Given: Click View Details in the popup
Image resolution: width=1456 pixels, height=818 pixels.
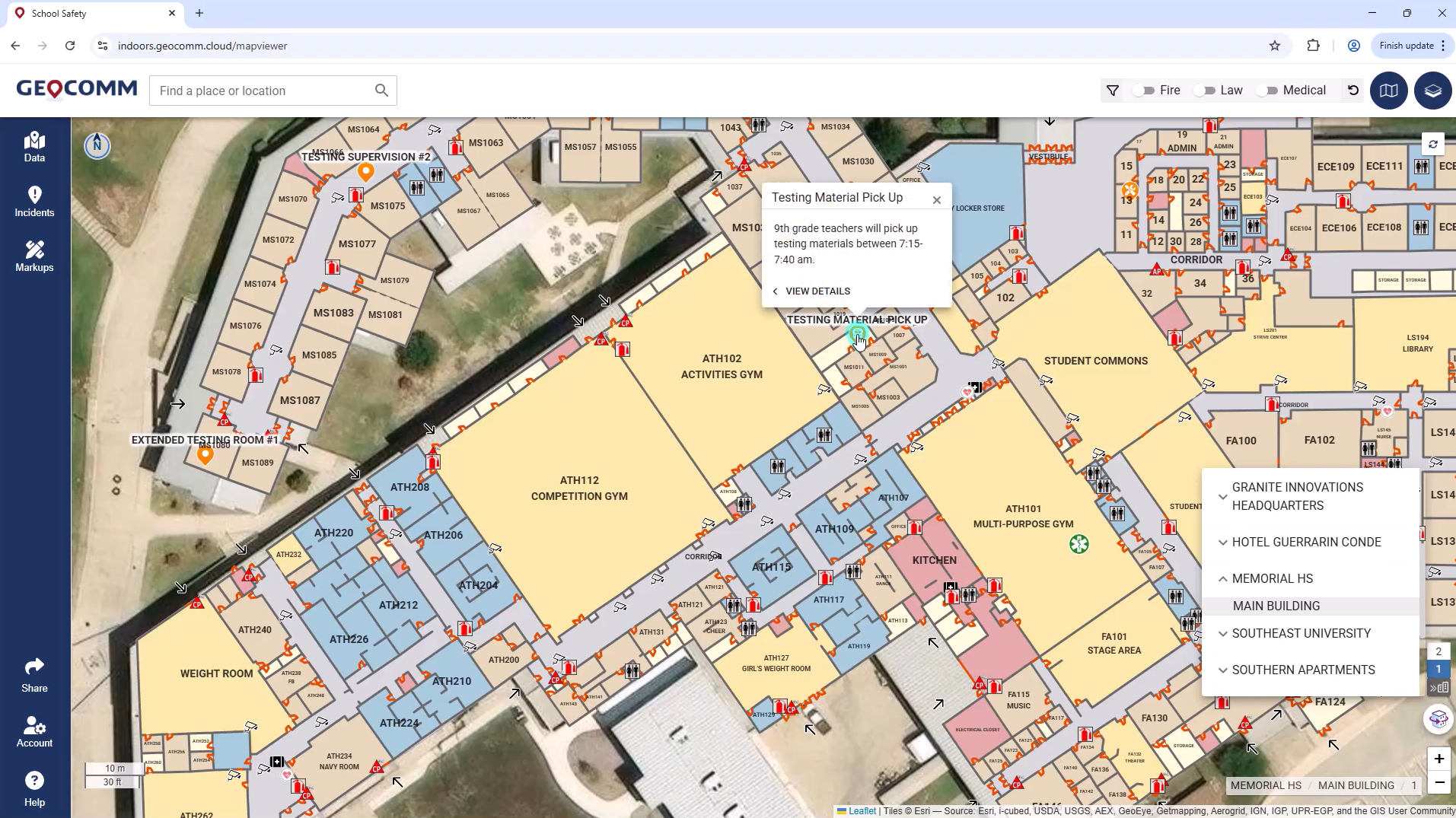Looking at the screenshot, I should [811, 291].
